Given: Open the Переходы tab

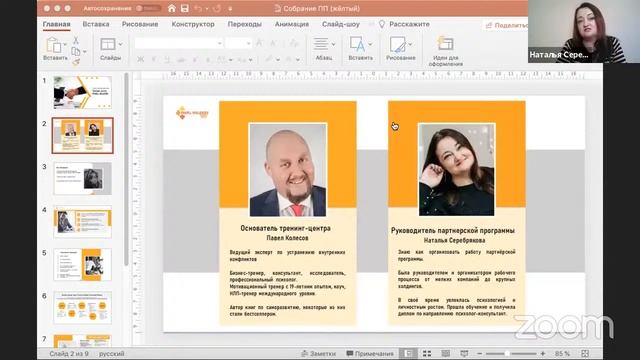Looking at the screenshot, I should click(x=244, y=24).
